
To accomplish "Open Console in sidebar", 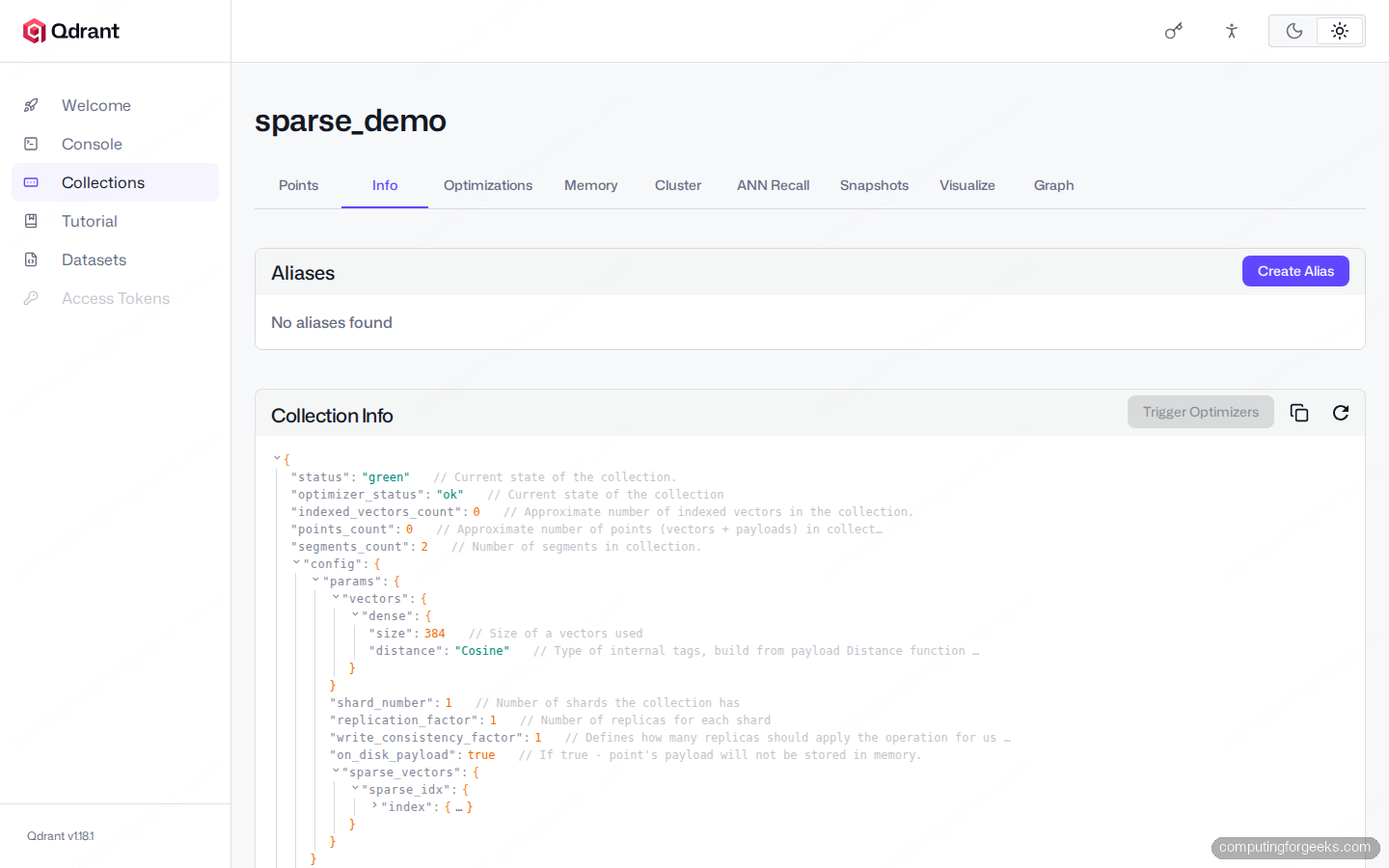I will (x=115, y=144).
